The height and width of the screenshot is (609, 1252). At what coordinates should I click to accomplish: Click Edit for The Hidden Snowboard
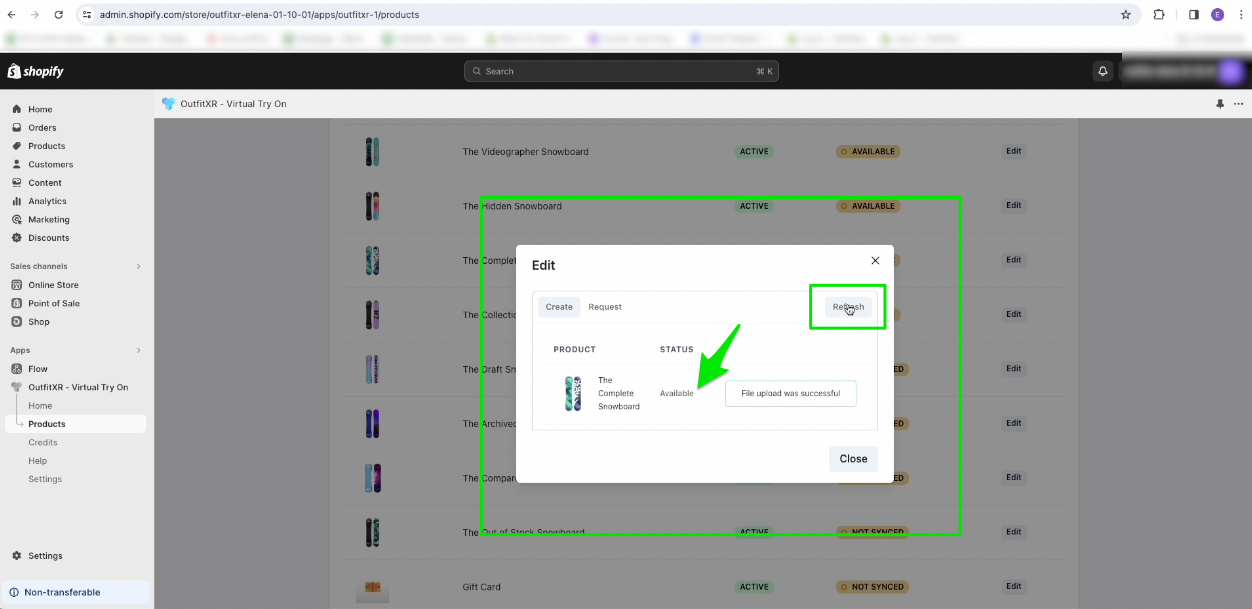(x=1014, y=206)
